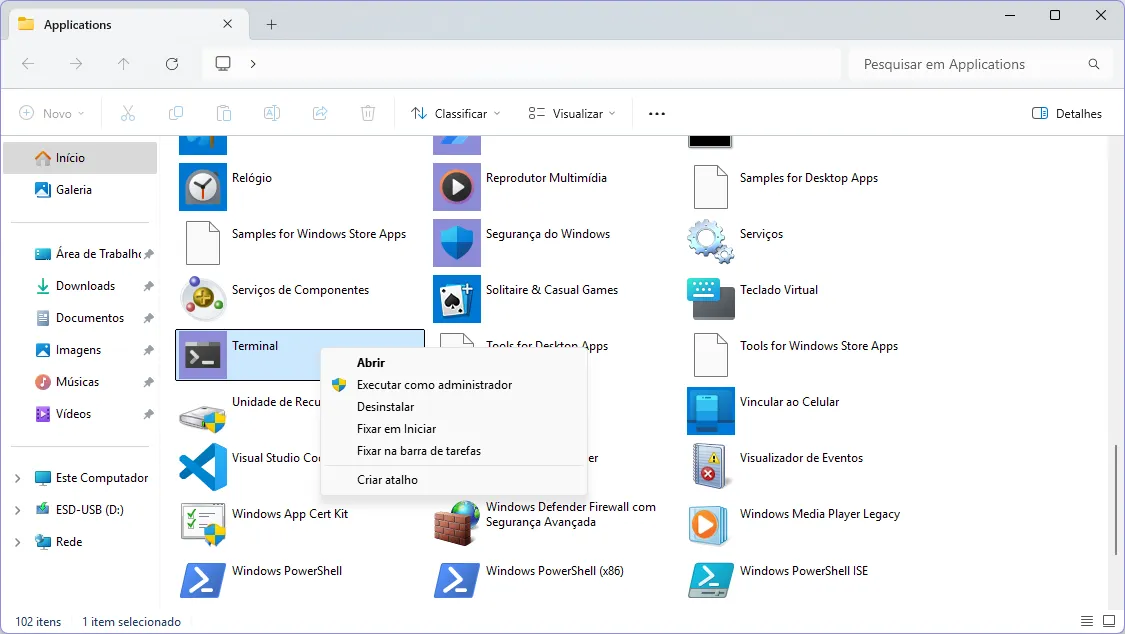Select Windows Media Player Legacy icon
Screen dimensions: 1125x634
(710, 524)
